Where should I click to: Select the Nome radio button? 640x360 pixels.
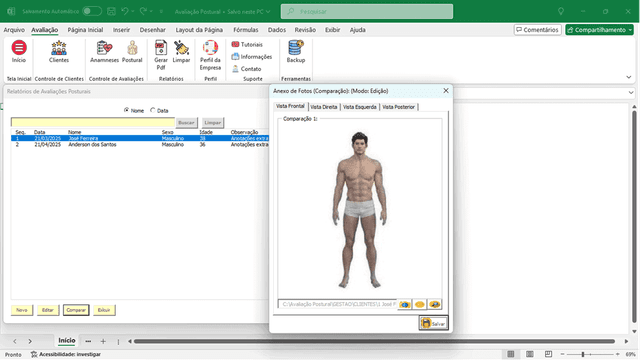coord(127,110)
